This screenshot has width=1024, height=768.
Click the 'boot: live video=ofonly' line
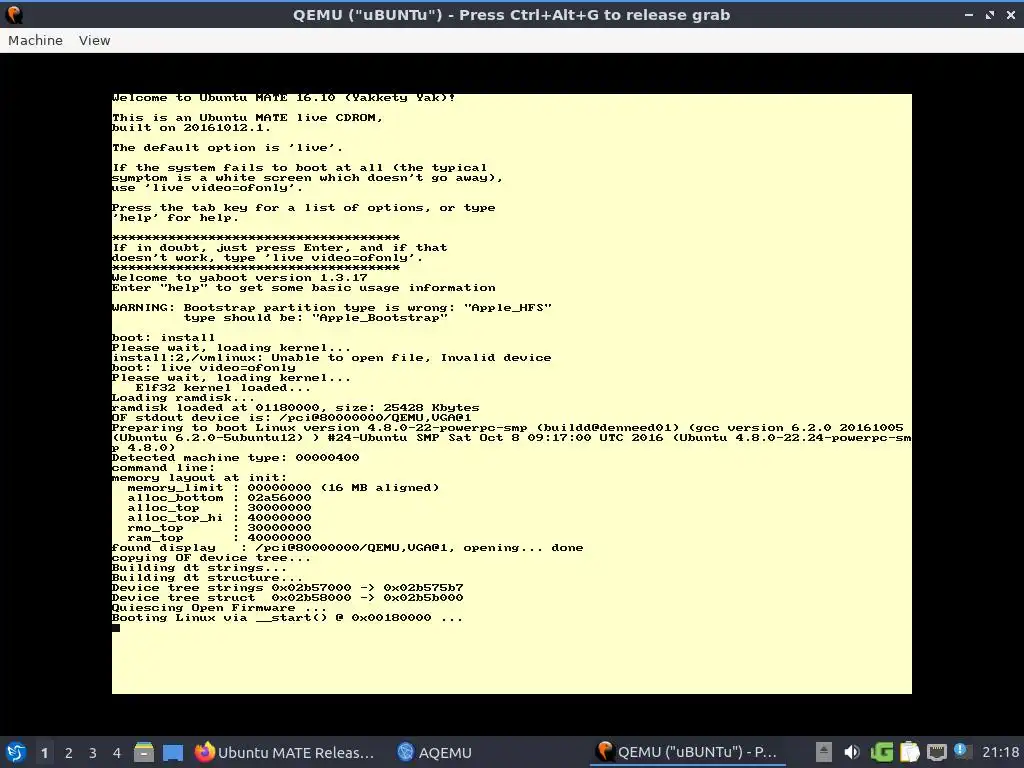tap(203, 368)
